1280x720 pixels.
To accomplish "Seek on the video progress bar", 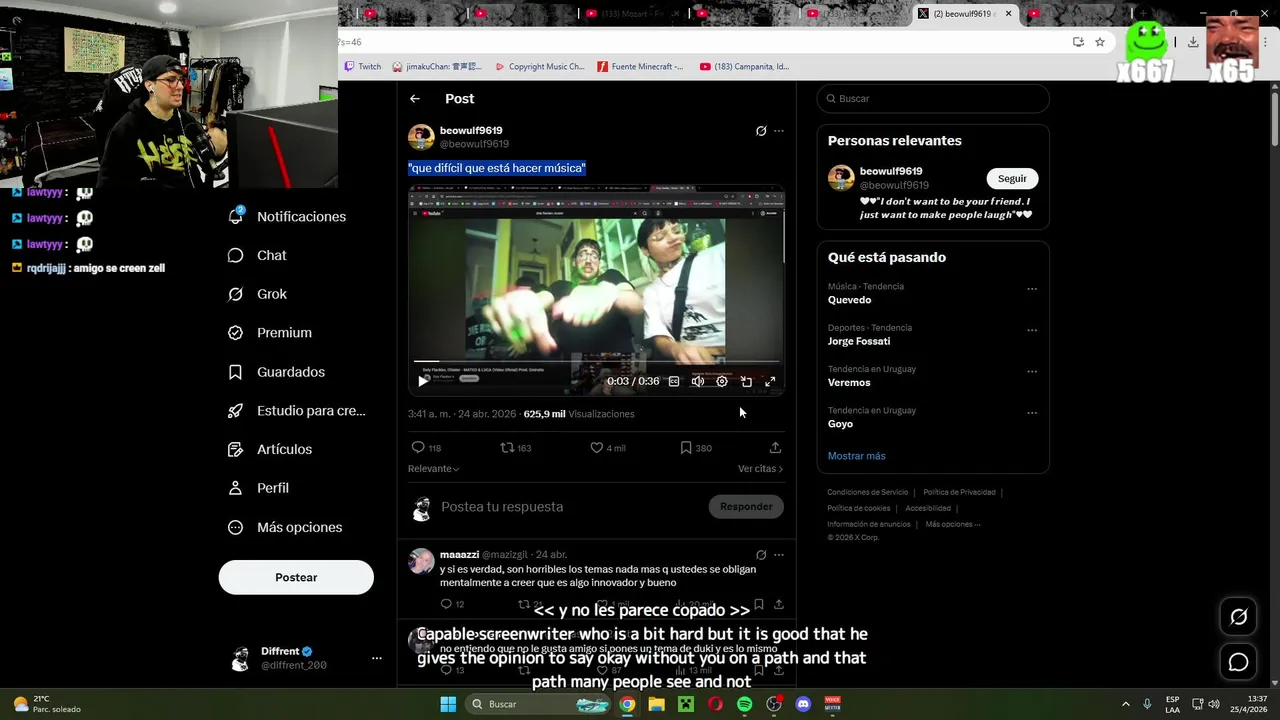I will tap(596, 361).
